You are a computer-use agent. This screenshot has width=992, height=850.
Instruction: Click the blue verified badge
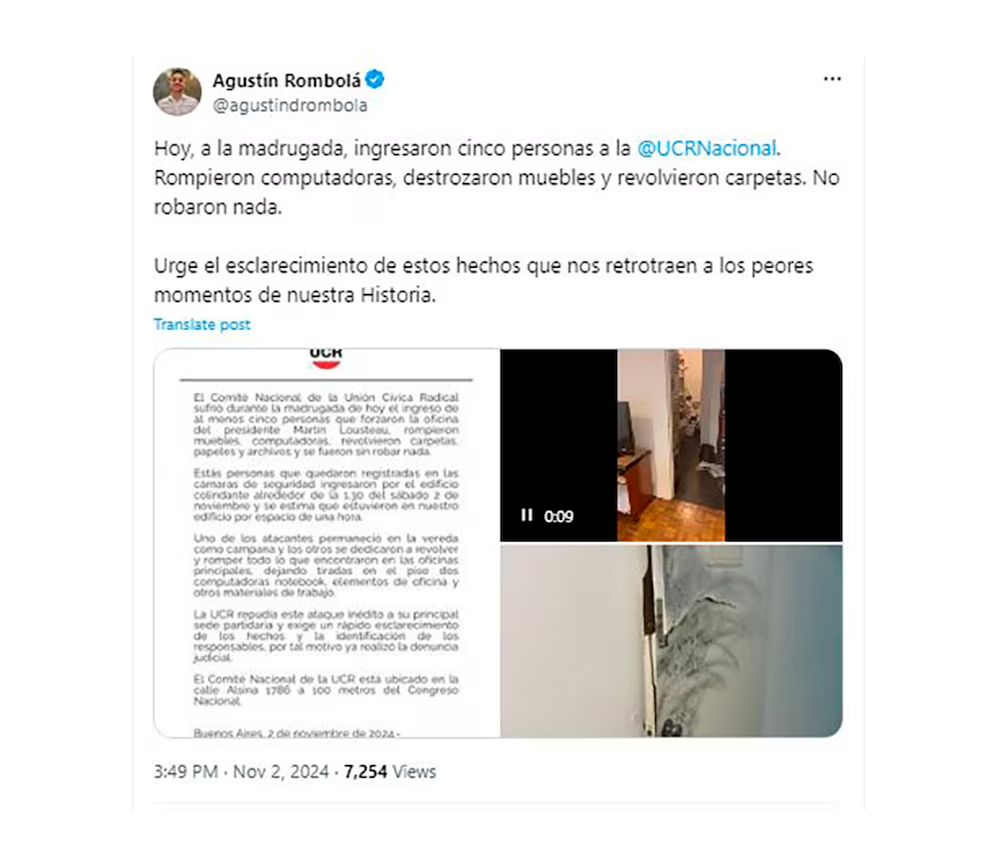click(x=375, y=80)
